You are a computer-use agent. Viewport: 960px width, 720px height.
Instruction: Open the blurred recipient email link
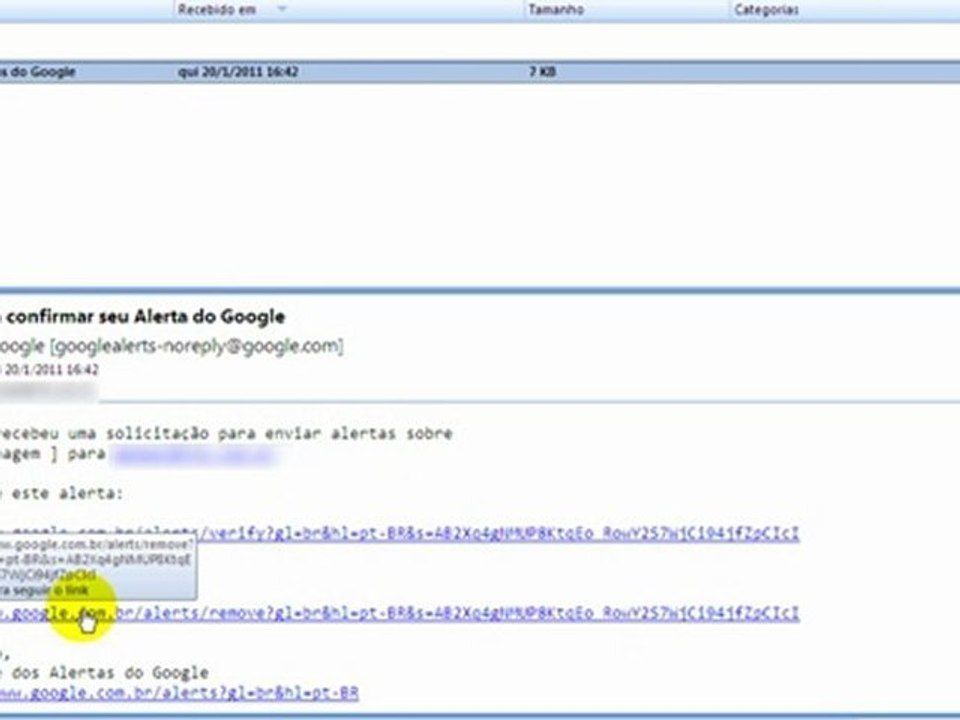click(x=195, y=456)
